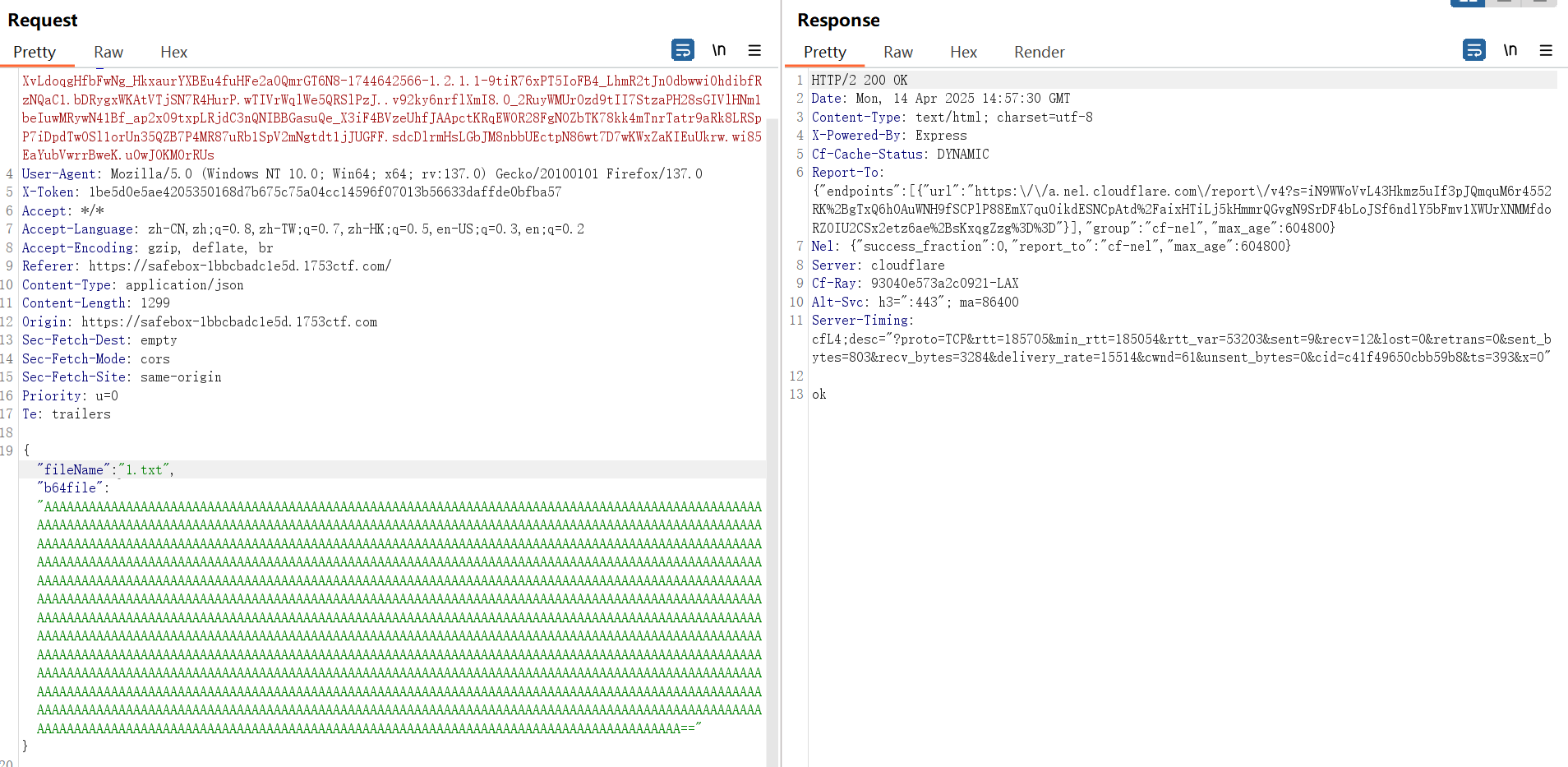Toggle word wrap icon in Response panel
Screen dimensions: 1568x767
(x=1474, y=50)
